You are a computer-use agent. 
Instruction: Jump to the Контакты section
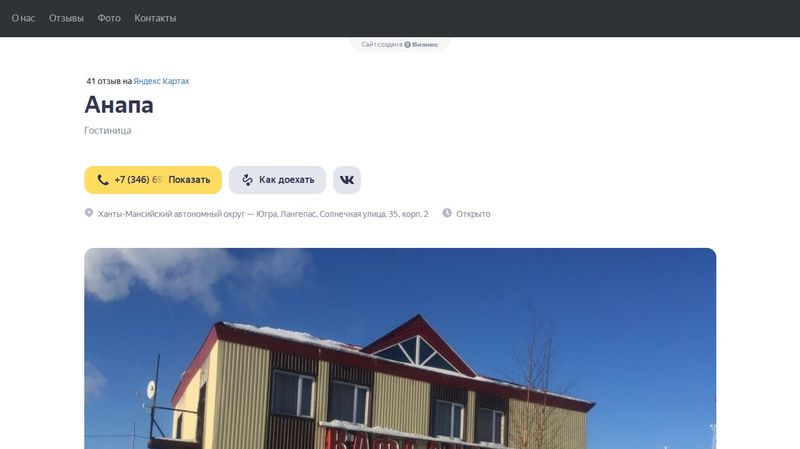click(155, 18)
